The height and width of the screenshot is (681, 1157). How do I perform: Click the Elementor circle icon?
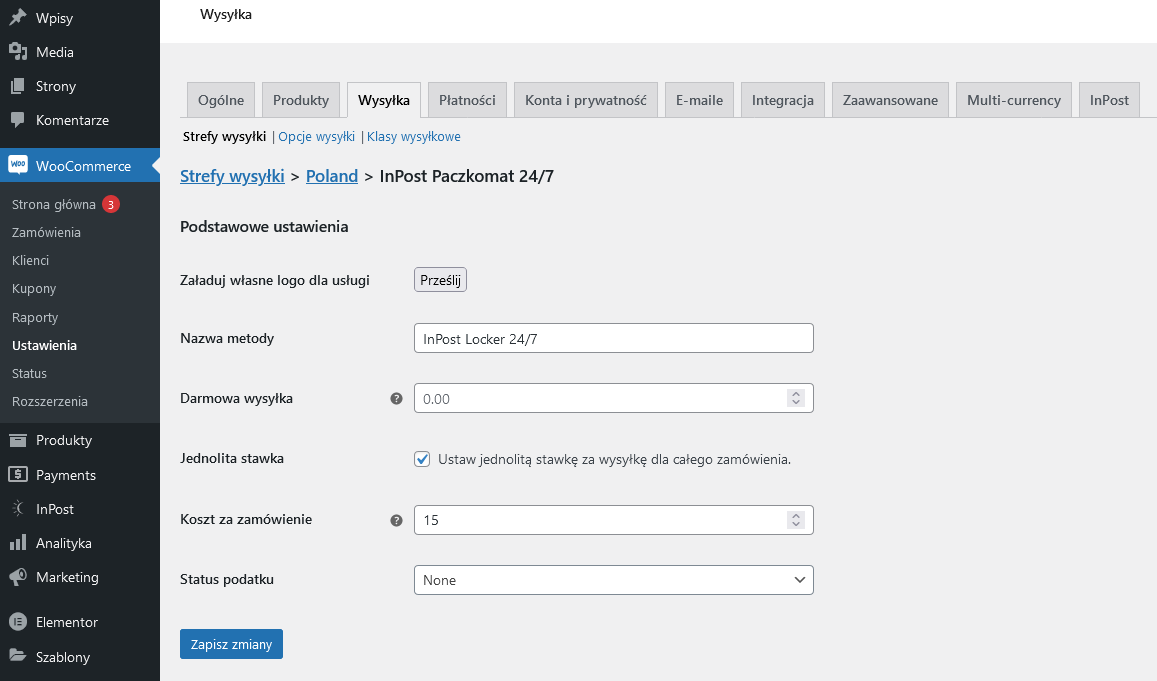coord(18,622)
